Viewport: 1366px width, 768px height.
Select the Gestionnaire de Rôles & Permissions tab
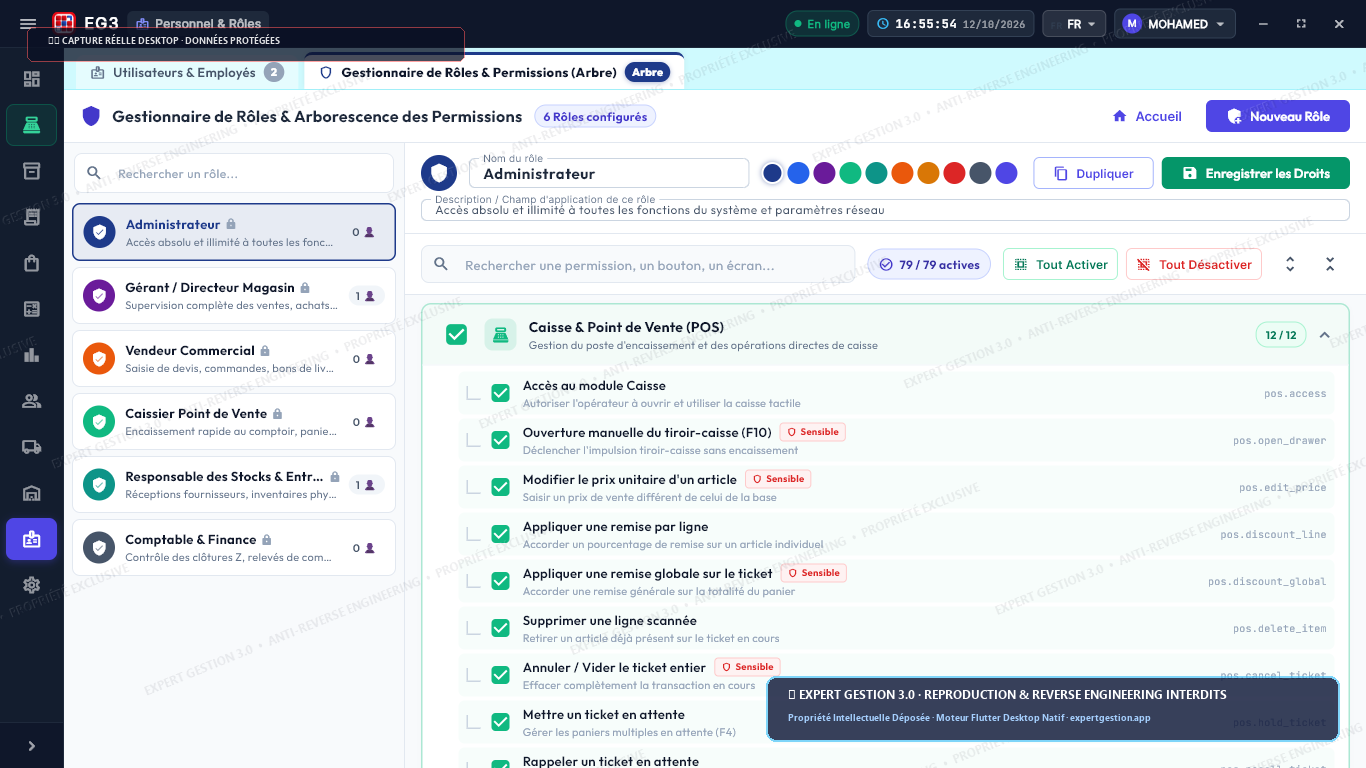coord(494,72)
